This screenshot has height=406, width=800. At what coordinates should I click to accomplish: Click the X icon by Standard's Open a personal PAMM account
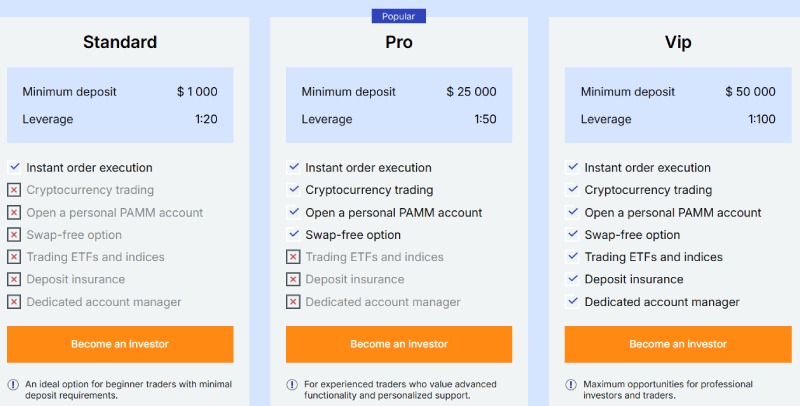[14, 212]
